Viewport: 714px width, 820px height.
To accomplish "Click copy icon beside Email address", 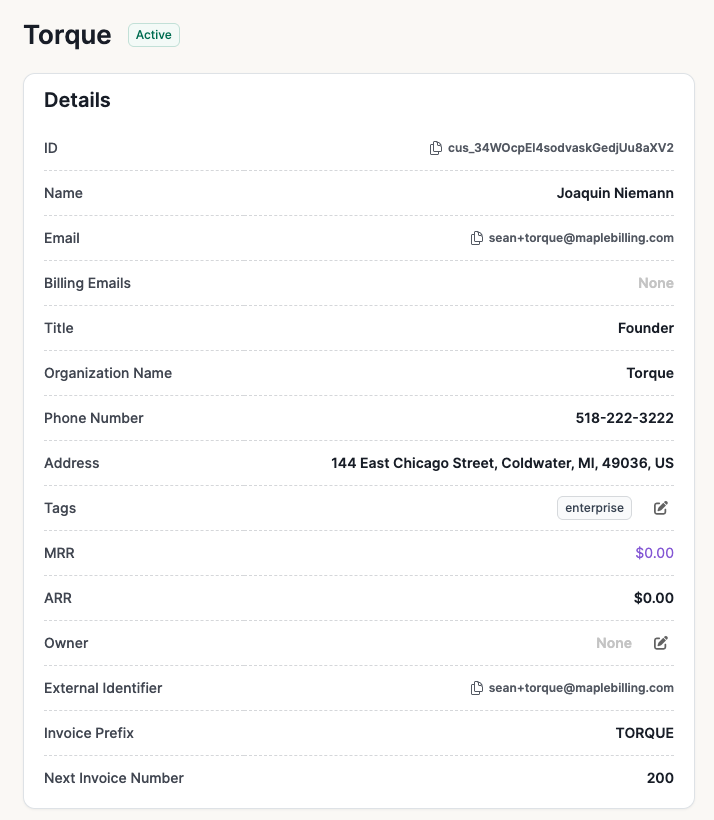I will (477, 238).
